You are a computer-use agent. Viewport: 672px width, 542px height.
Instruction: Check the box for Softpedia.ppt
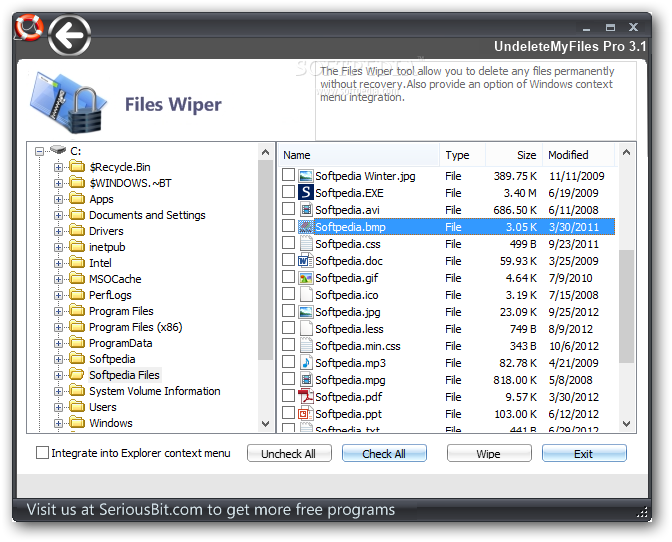(288, 413)
